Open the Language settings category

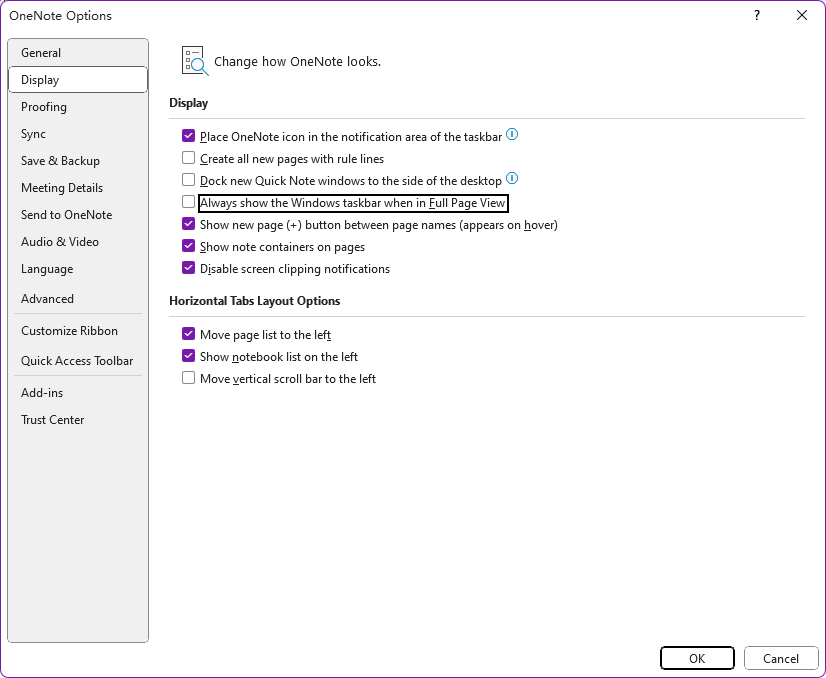pos(78,269)
